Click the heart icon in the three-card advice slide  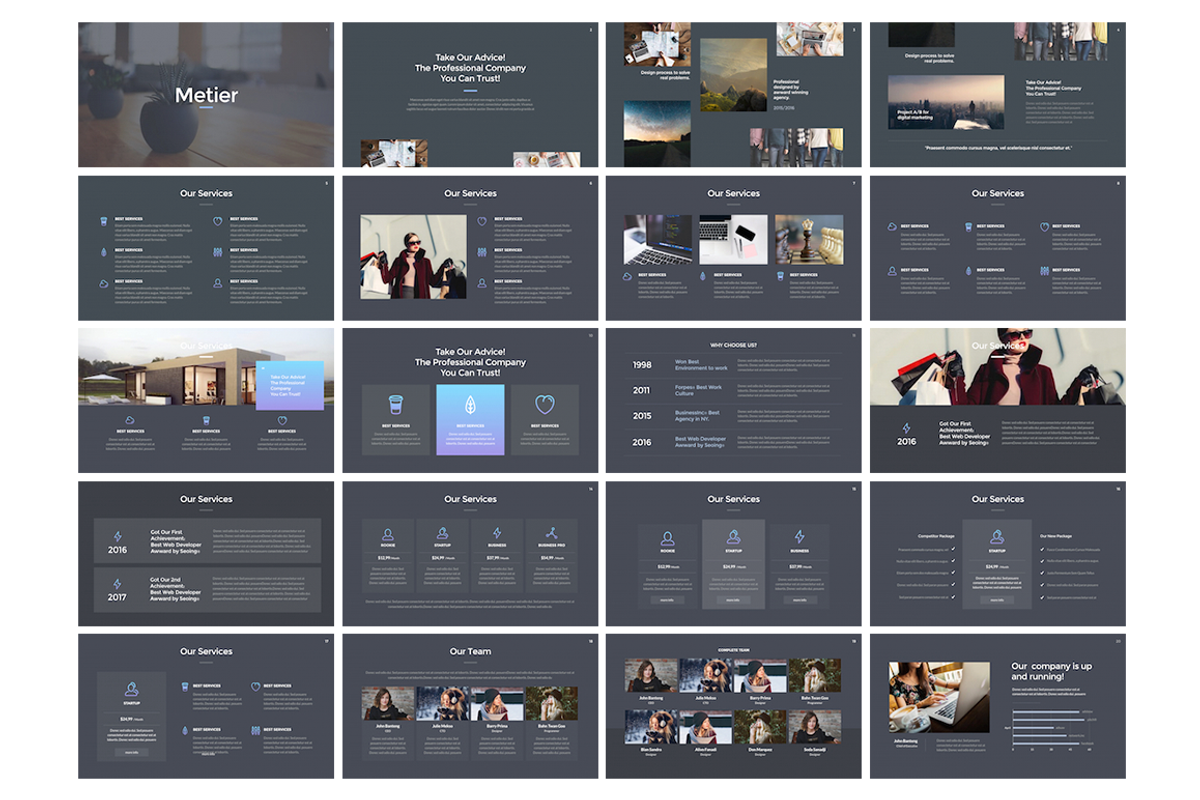tap(545, 405)
